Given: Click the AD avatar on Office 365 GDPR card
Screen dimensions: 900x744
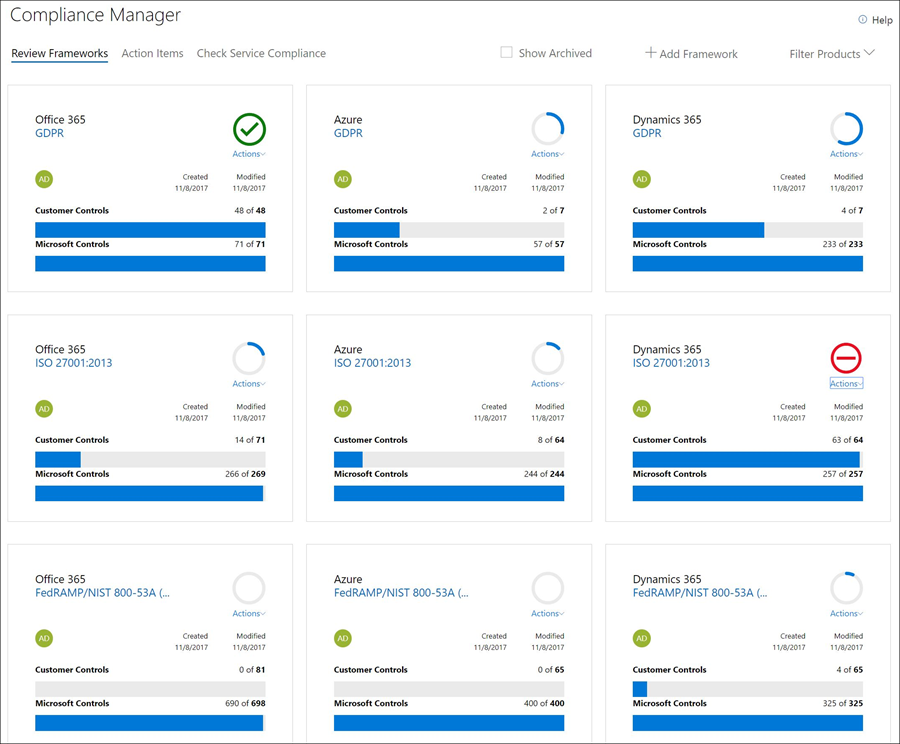Looking at the screenshot, I should coord(43,179).
